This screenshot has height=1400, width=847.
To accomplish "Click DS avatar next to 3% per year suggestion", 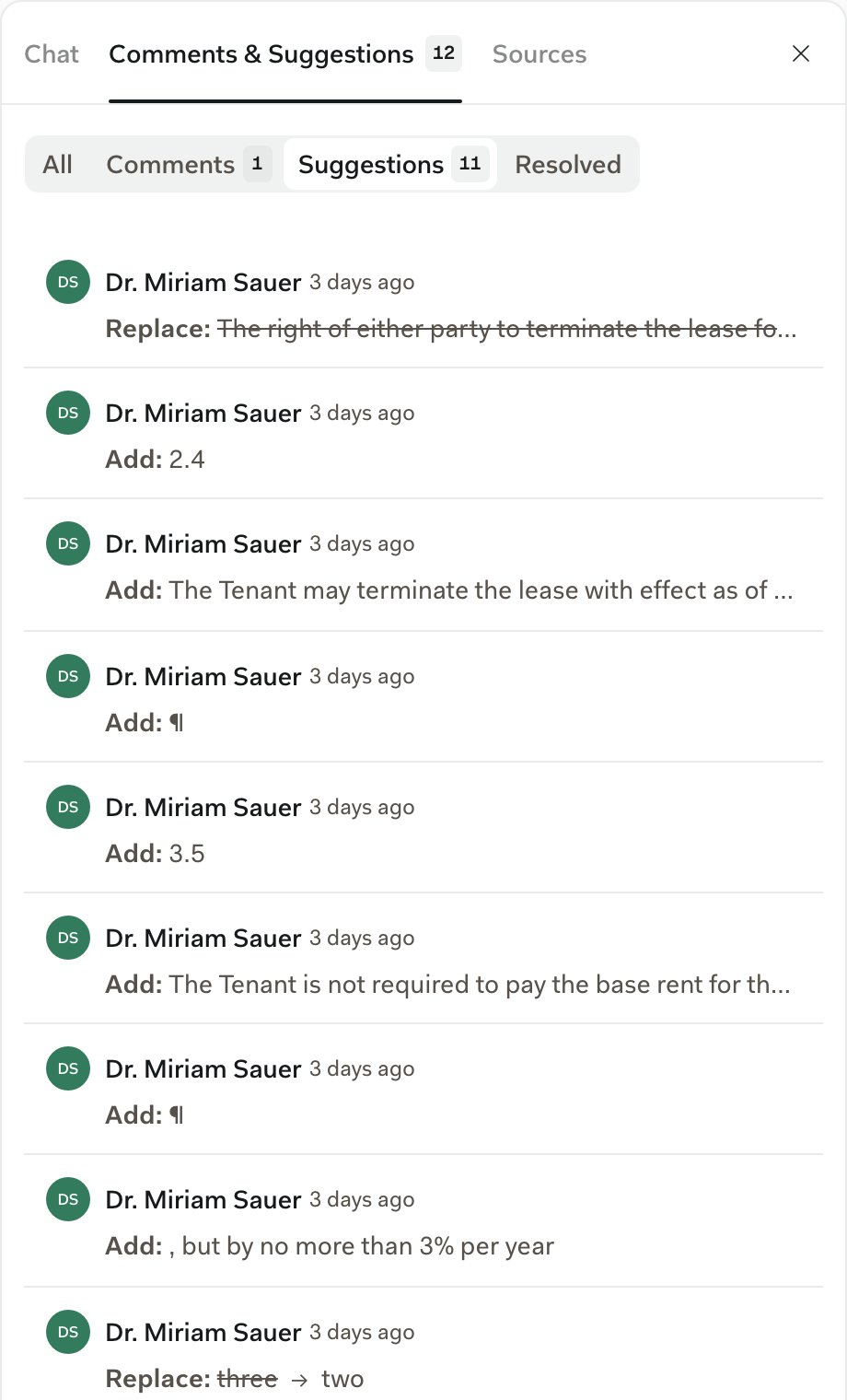I will (68, 1199).
